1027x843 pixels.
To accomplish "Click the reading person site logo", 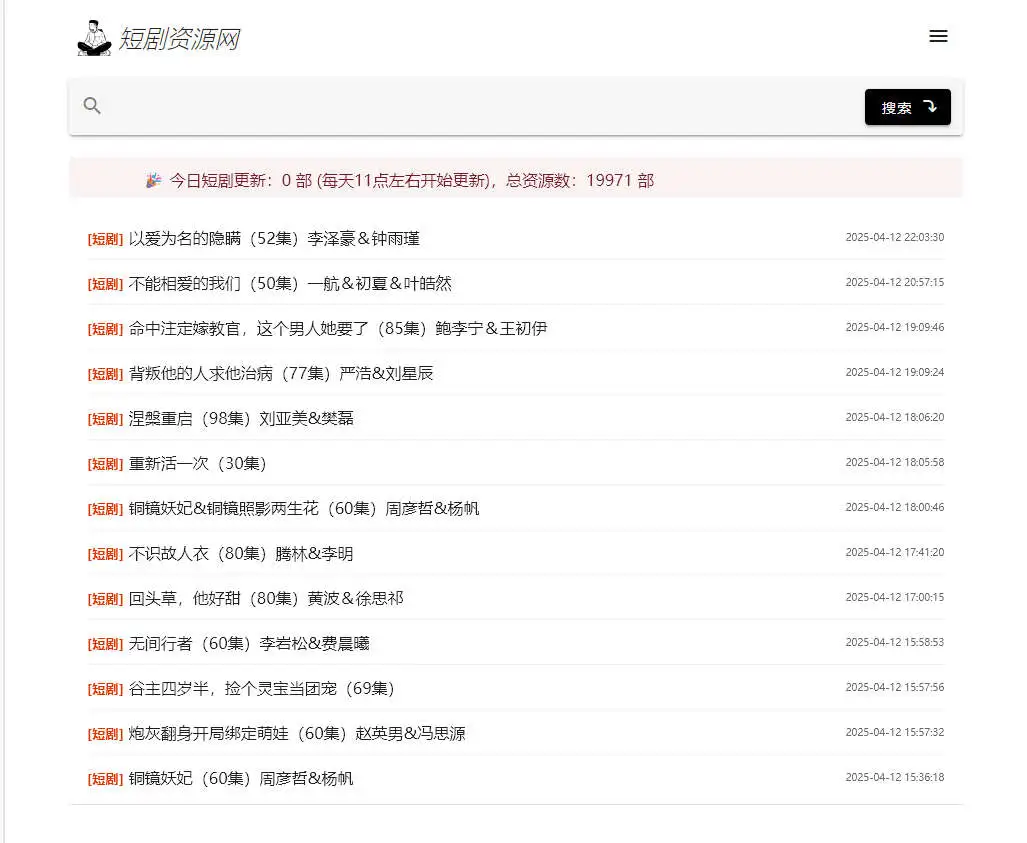I will pyautogui.click(x=94, y=38).
